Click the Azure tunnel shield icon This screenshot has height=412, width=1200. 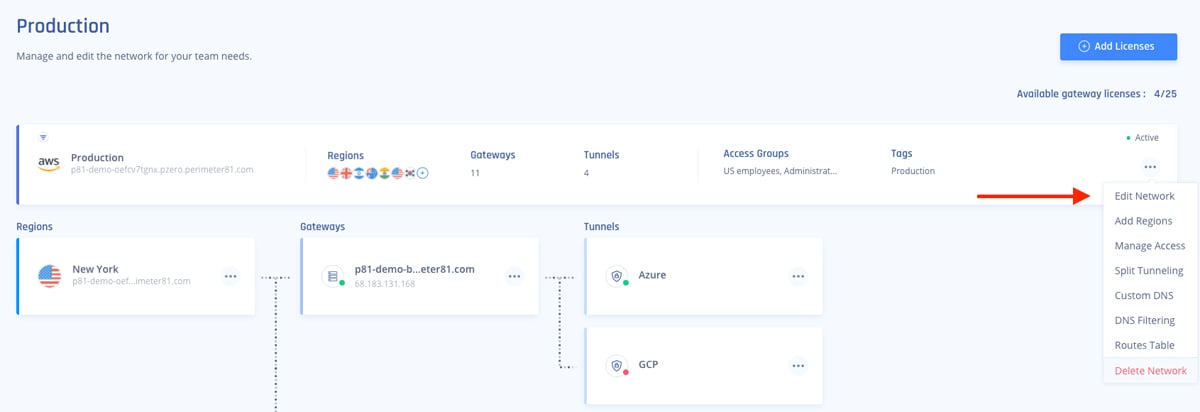coord(617,276)
